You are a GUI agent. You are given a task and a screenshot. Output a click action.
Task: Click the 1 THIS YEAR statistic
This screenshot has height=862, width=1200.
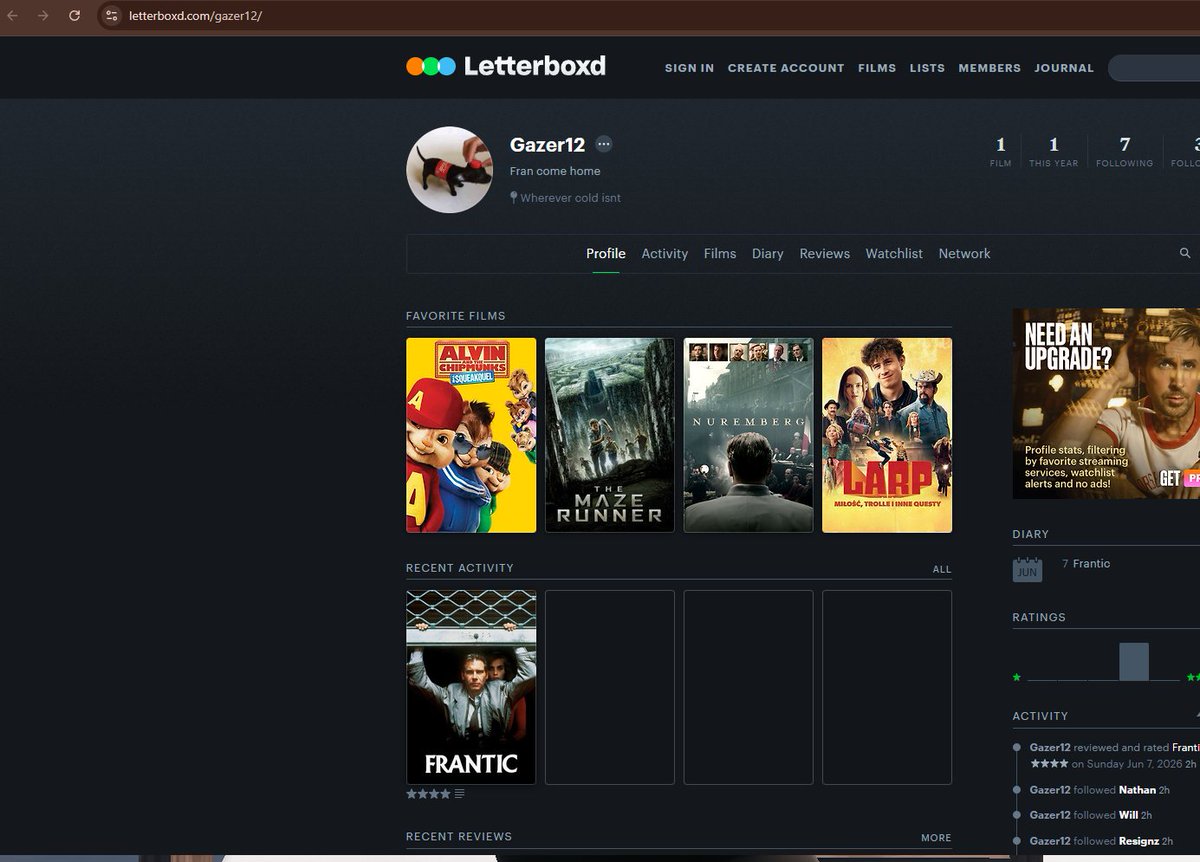tap(1054, 152)
